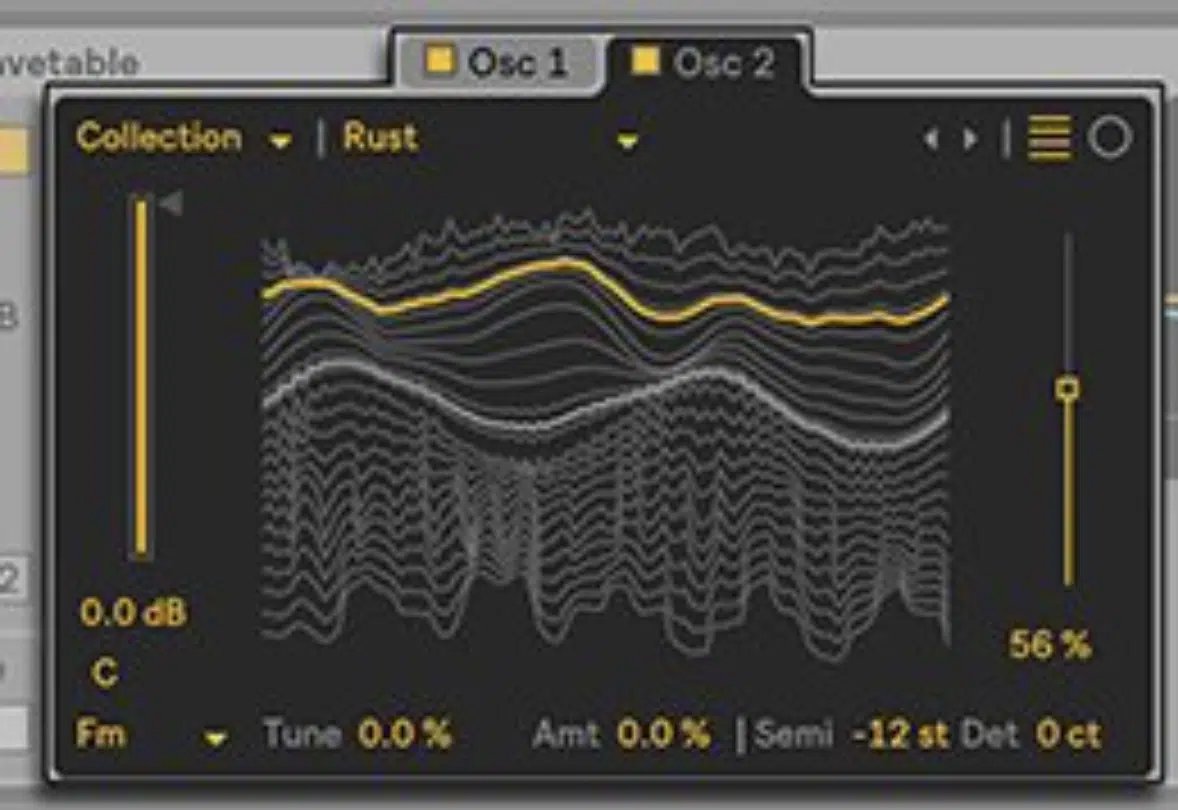The image size is (1178, 810).
Task: Toggle Osc 2 on/off yellow square
Action: tap(645, 60)
